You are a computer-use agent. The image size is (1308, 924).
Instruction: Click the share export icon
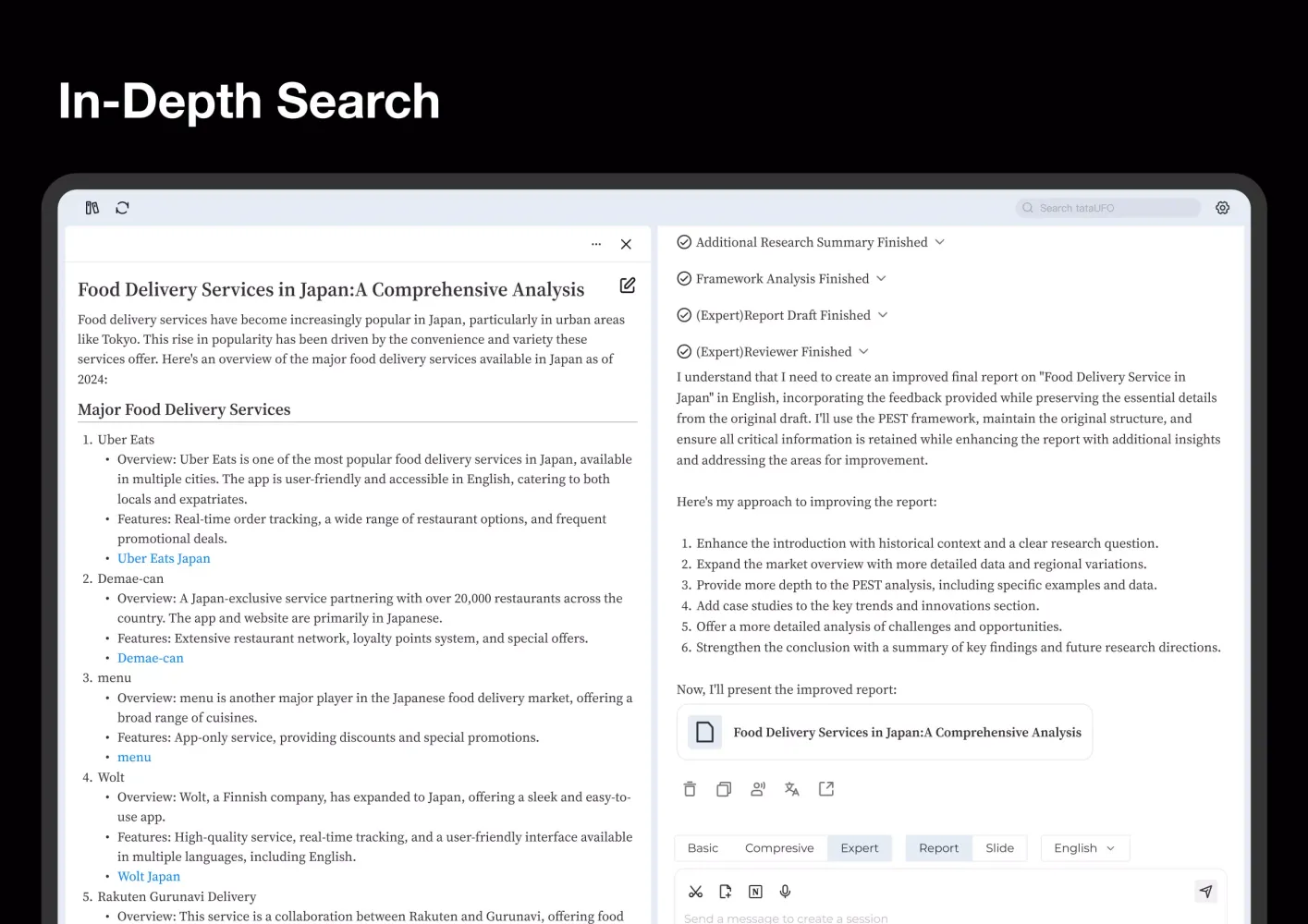(x=826, y=789)
